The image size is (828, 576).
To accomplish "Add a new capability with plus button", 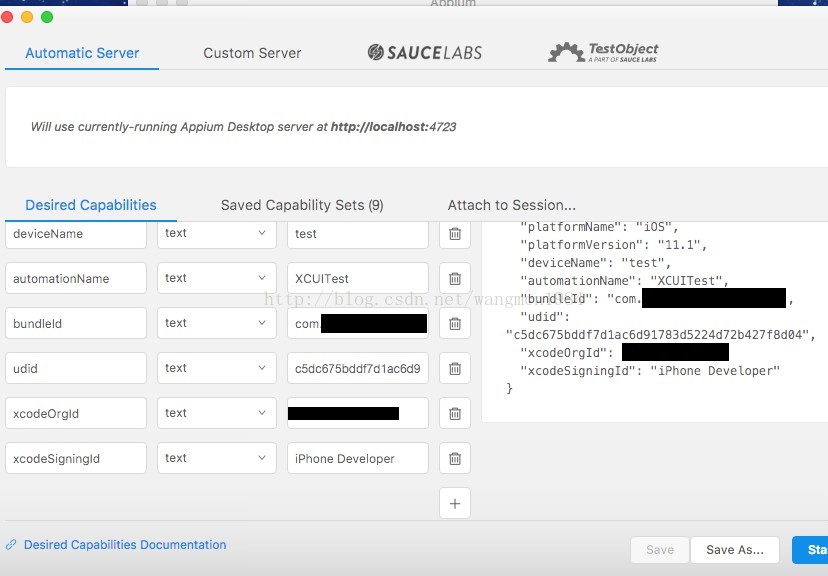I will tap(455, 503).
